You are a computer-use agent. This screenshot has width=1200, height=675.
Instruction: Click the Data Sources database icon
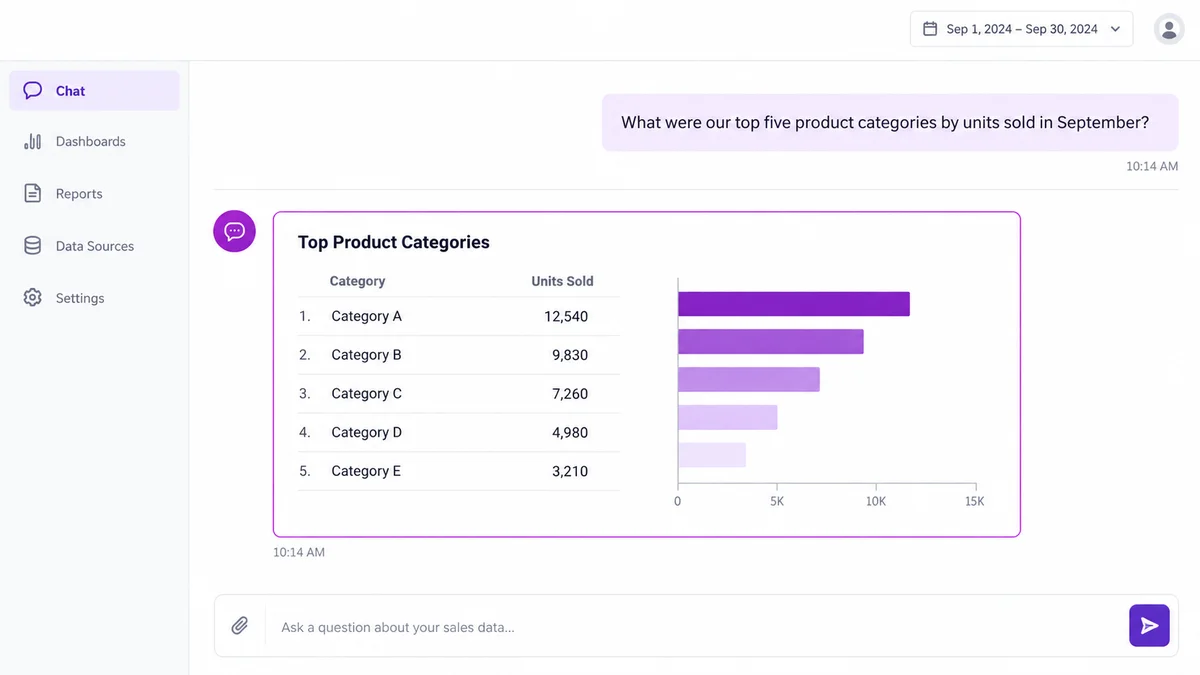pyautogui.click(x=33, y=246)
